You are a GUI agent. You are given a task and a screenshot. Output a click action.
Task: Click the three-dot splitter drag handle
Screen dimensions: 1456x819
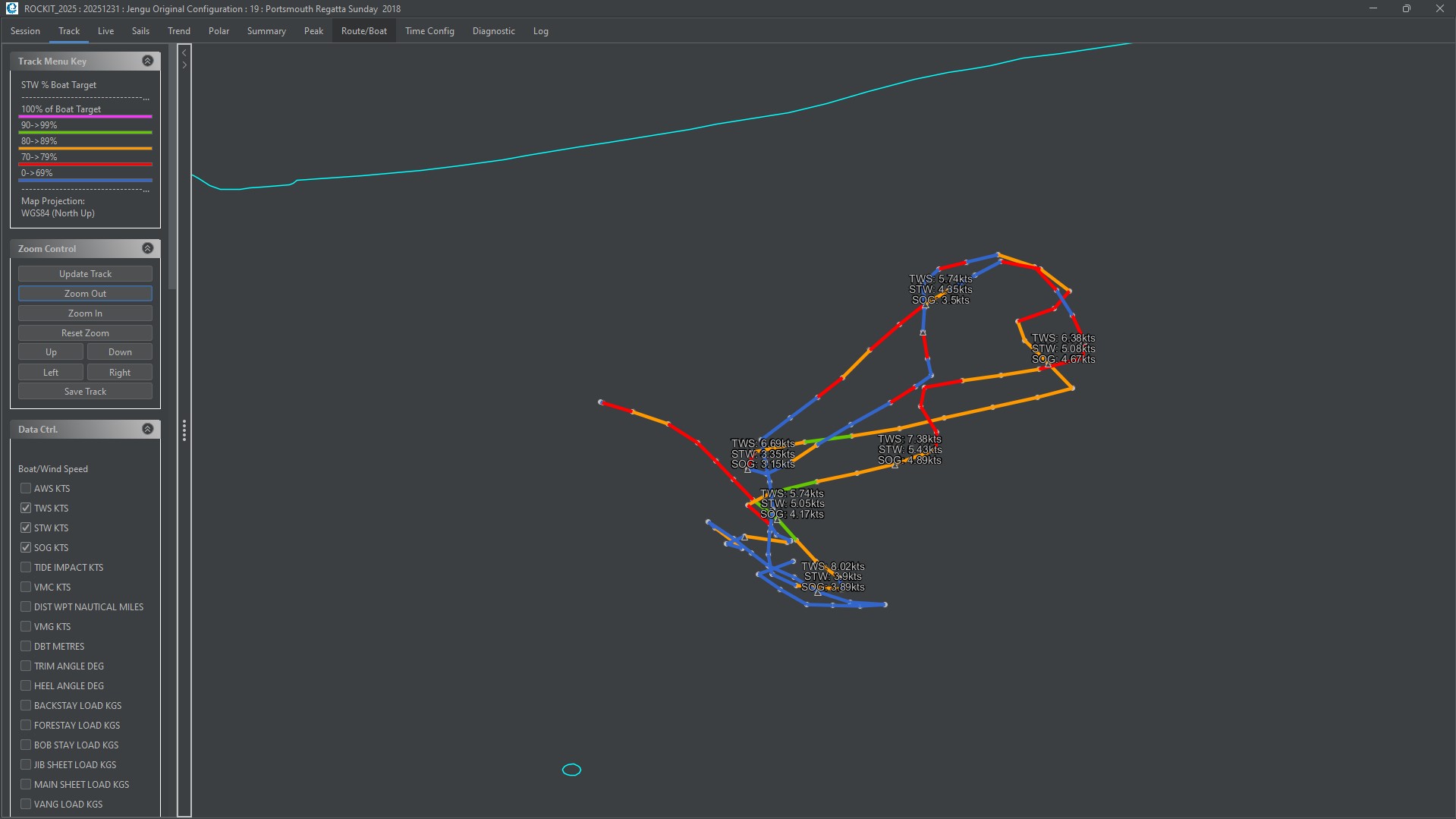pos(184,430)
